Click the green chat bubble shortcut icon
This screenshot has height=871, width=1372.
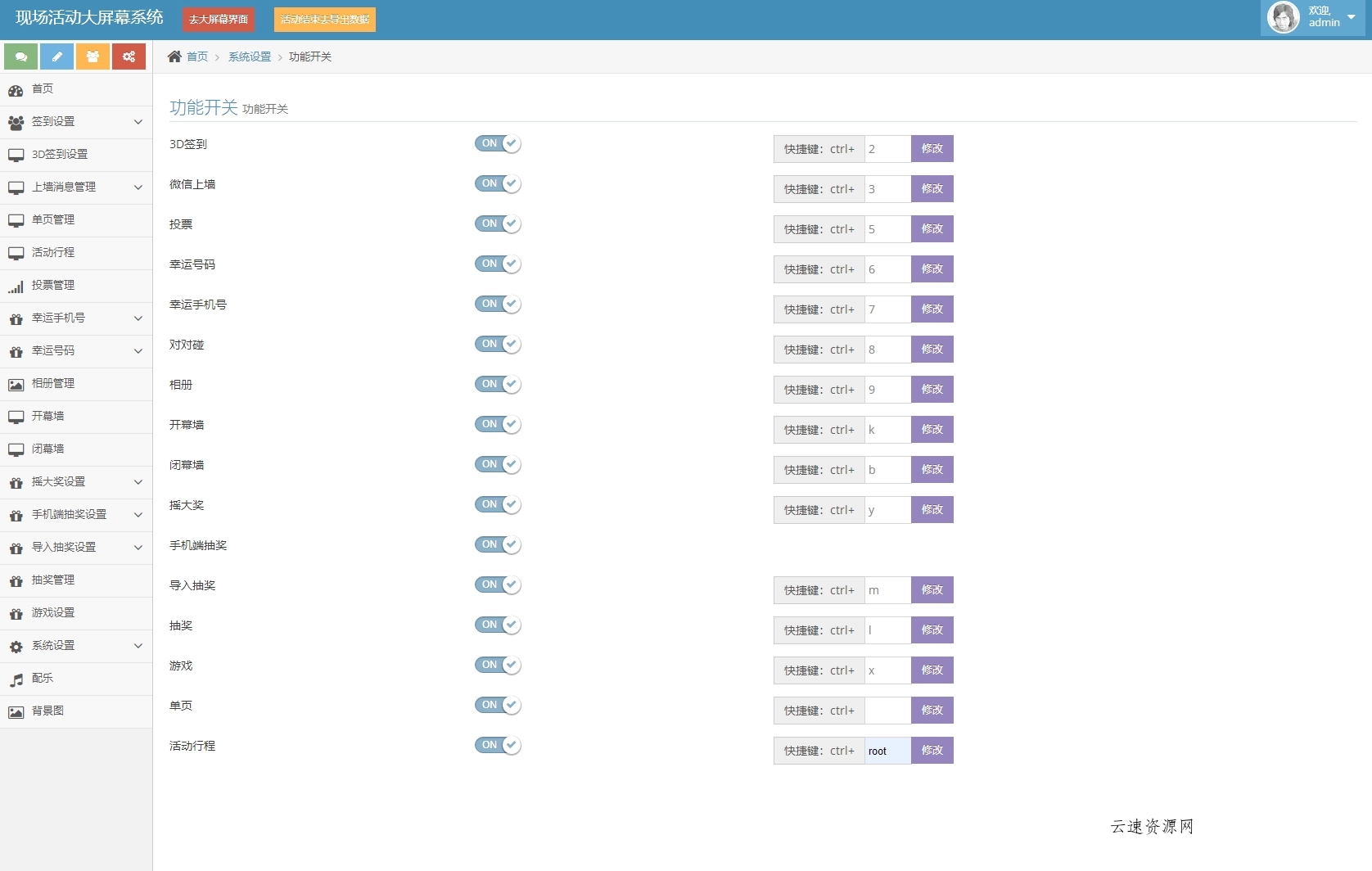point(20,56)
